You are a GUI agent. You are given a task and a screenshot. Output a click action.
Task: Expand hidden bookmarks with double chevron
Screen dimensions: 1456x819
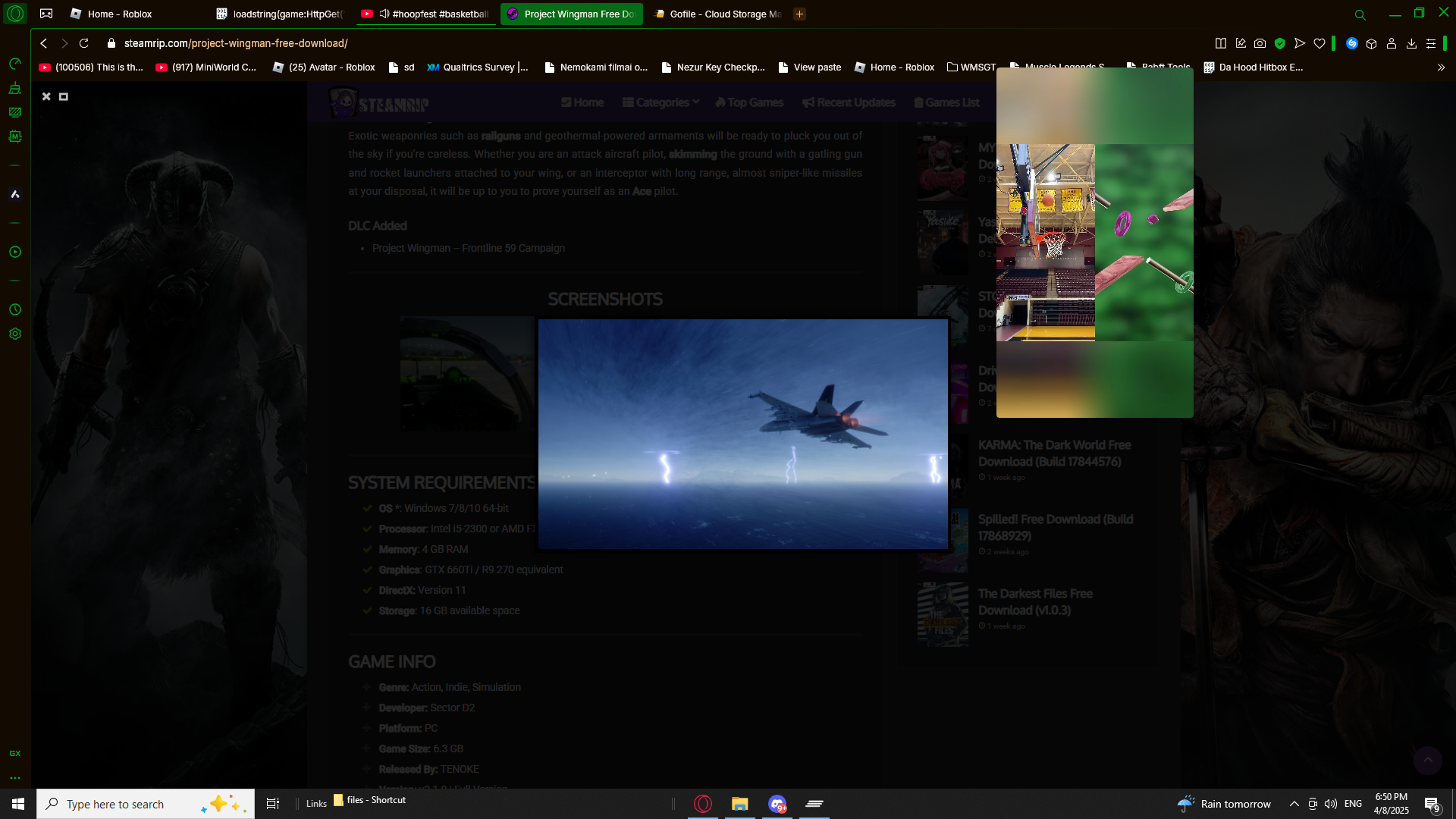tap(1441, 67)
